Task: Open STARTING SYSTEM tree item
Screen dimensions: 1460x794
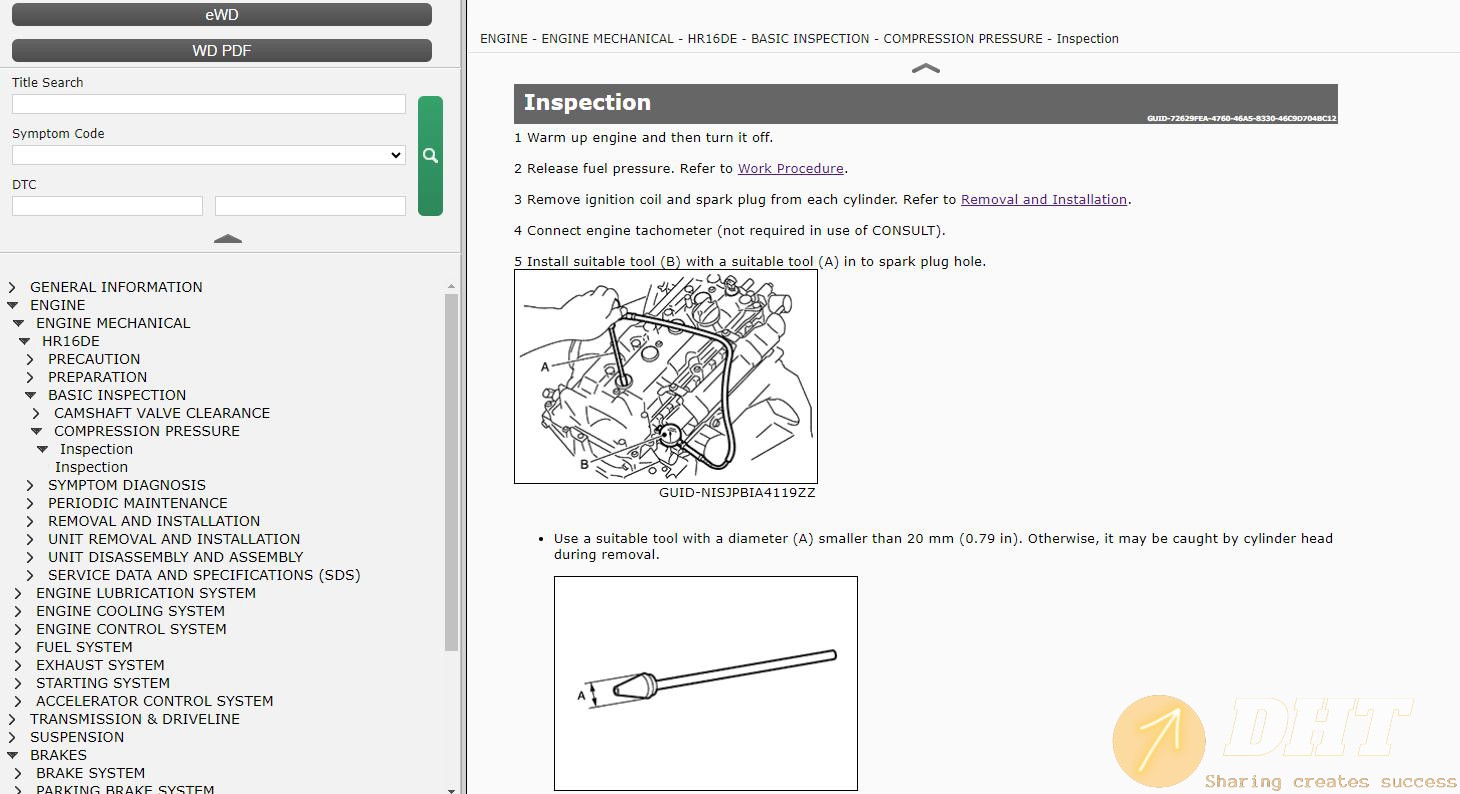Action: click(x=103, y=683)
